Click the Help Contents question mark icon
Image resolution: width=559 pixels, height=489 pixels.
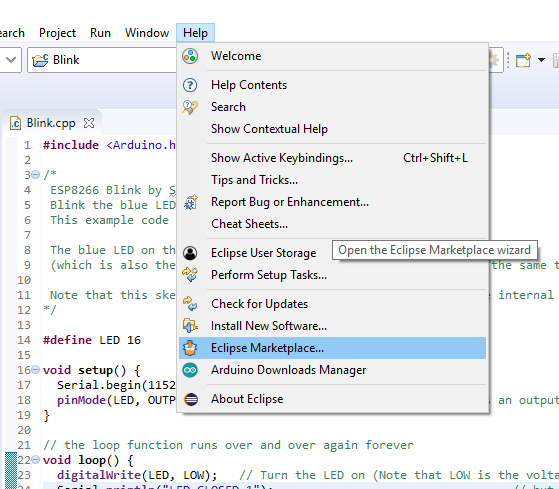pyautogui.click(x=190, y=85)
